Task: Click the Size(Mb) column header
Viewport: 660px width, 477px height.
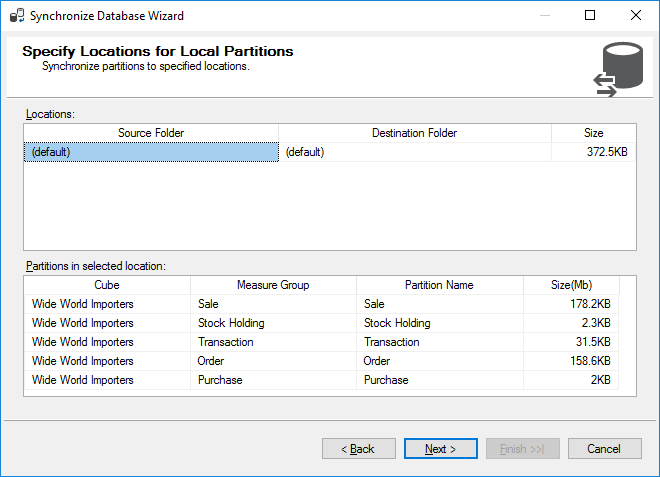Action: coord(570,285)
